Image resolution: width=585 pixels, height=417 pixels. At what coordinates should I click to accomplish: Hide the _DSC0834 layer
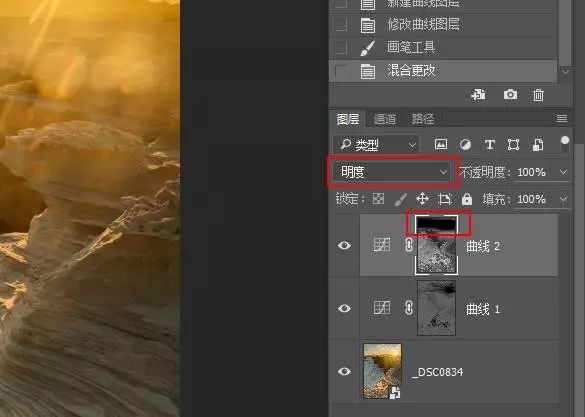coord(344,371)
